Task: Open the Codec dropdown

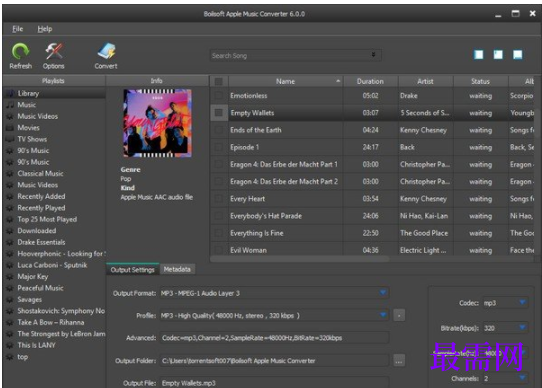Action: click(x=522, y=303)
